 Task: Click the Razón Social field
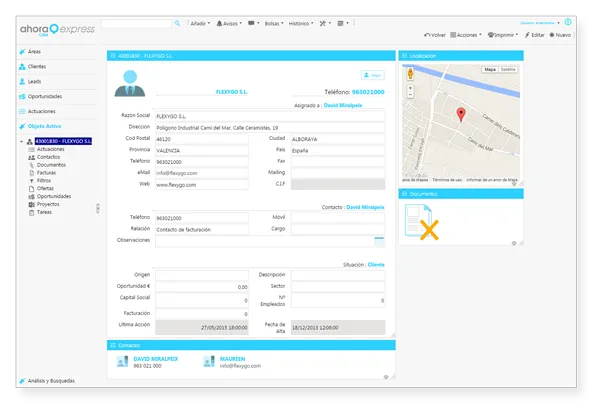coord(270,116)
